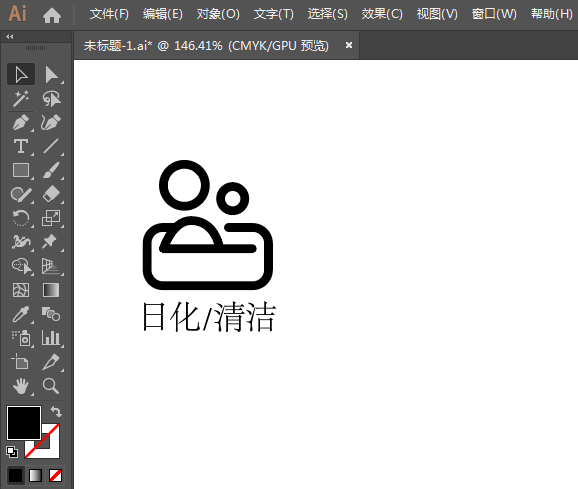Select the Warp/Width tool

pyautogui.click(x=21, y=242)
